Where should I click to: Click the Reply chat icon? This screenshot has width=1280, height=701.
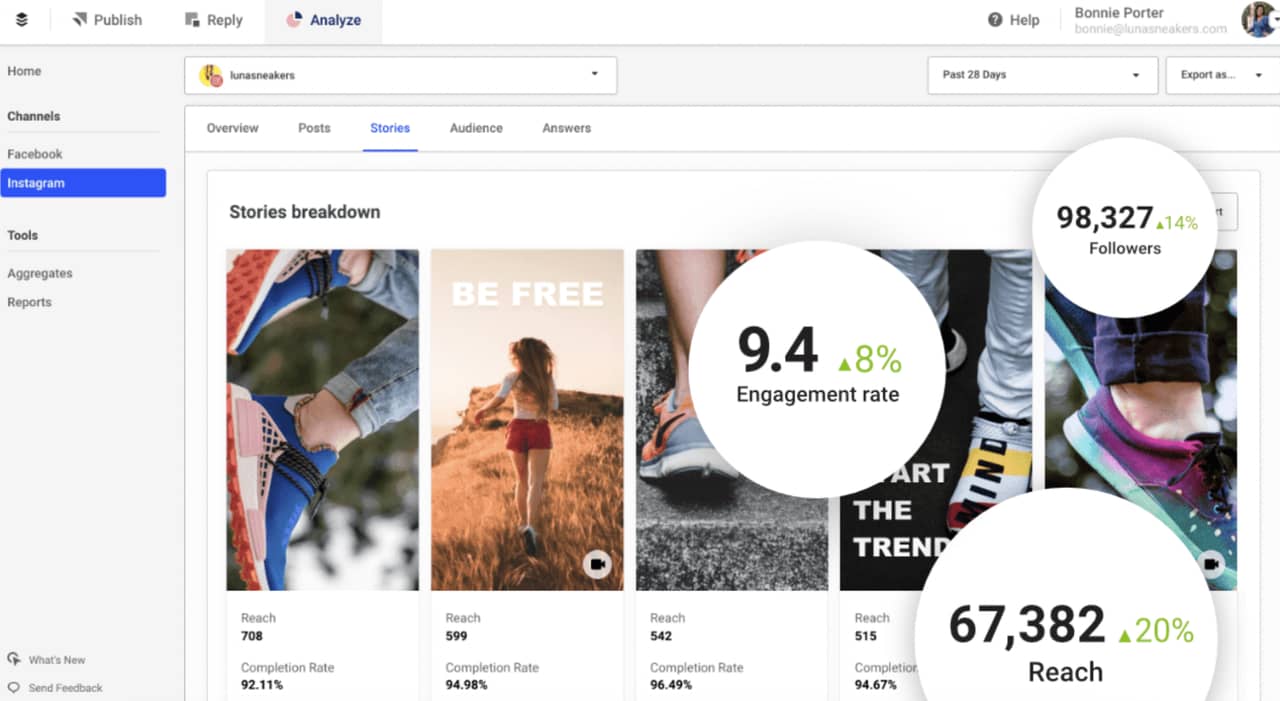click(x=190, y=19)
